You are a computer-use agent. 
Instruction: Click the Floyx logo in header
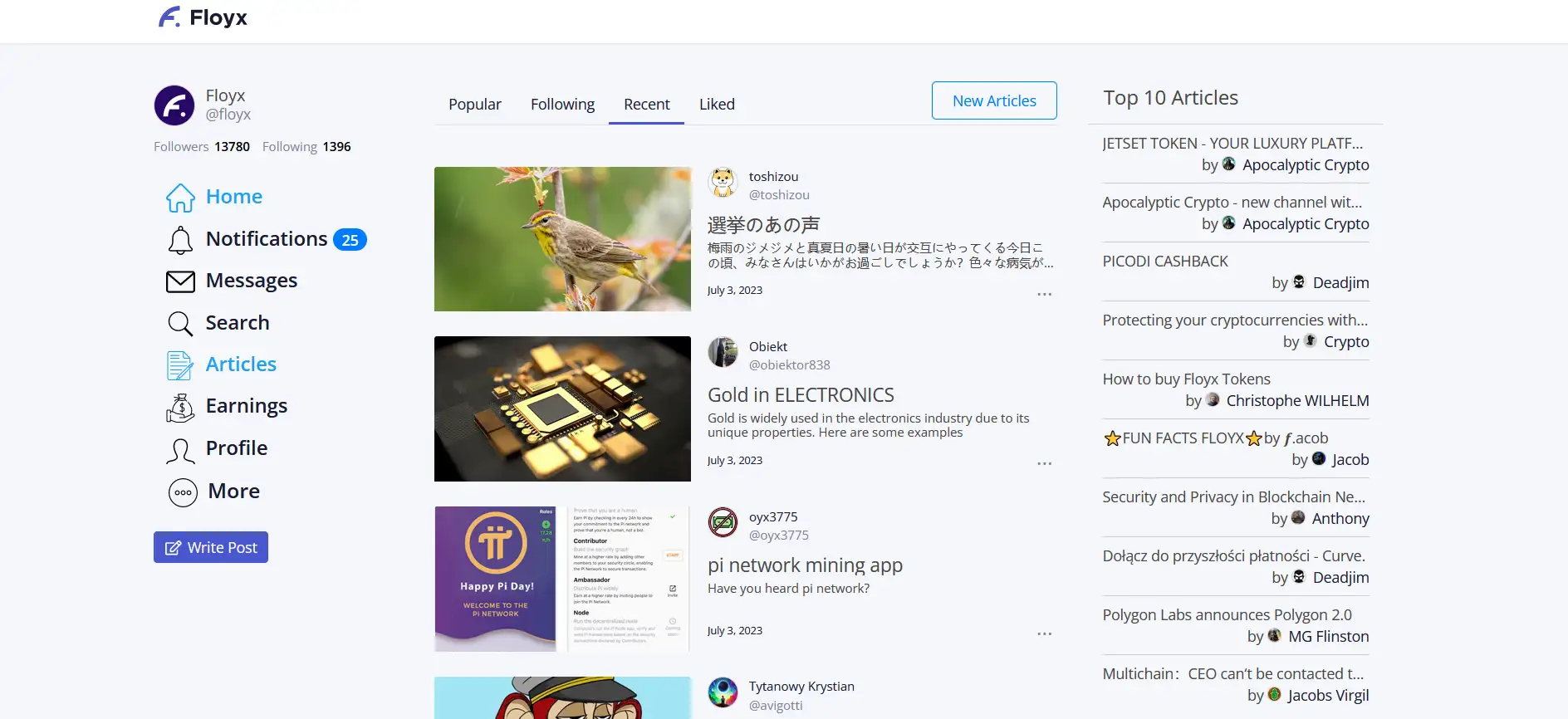point(203,17)
